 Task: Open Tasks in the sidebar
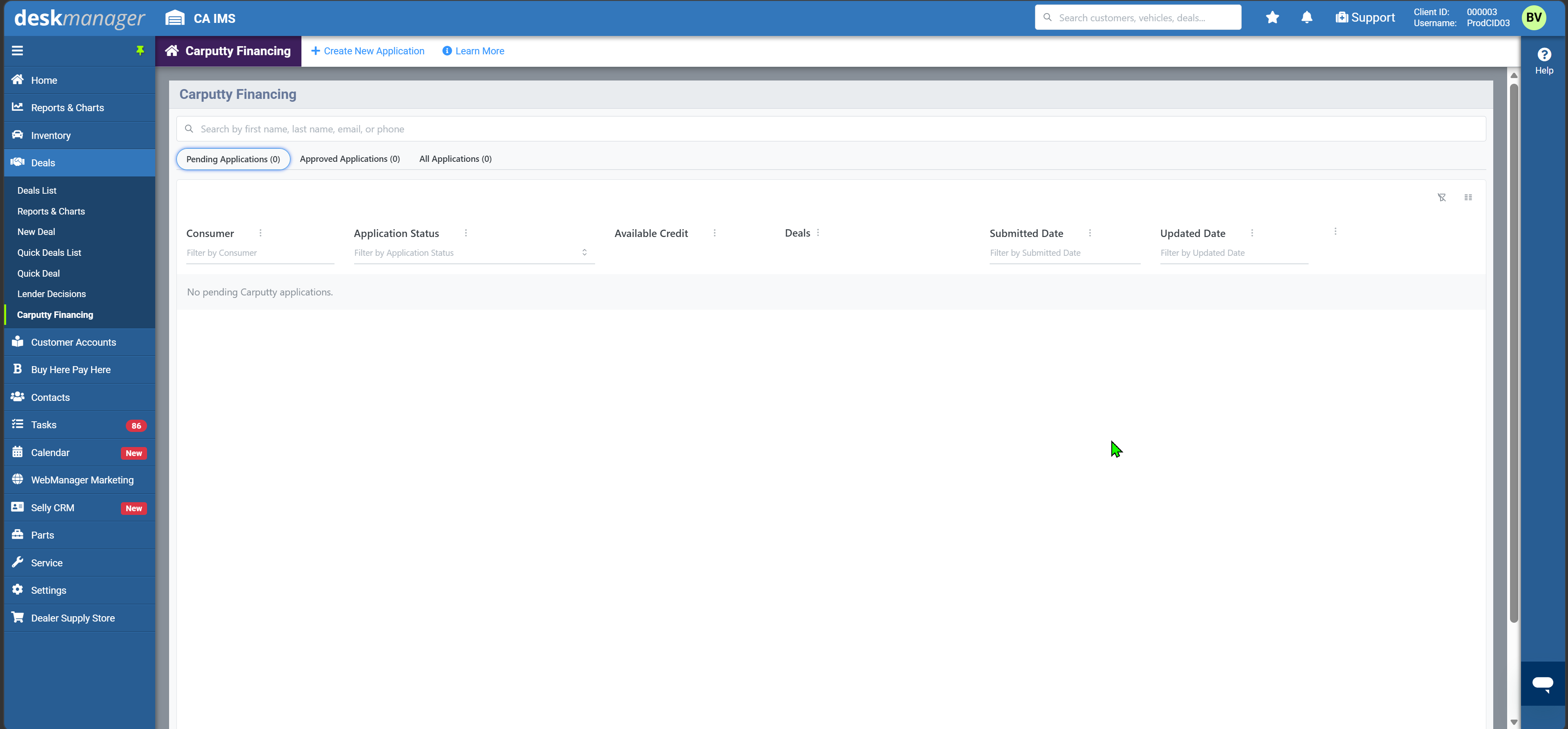[x=80, y=425]
